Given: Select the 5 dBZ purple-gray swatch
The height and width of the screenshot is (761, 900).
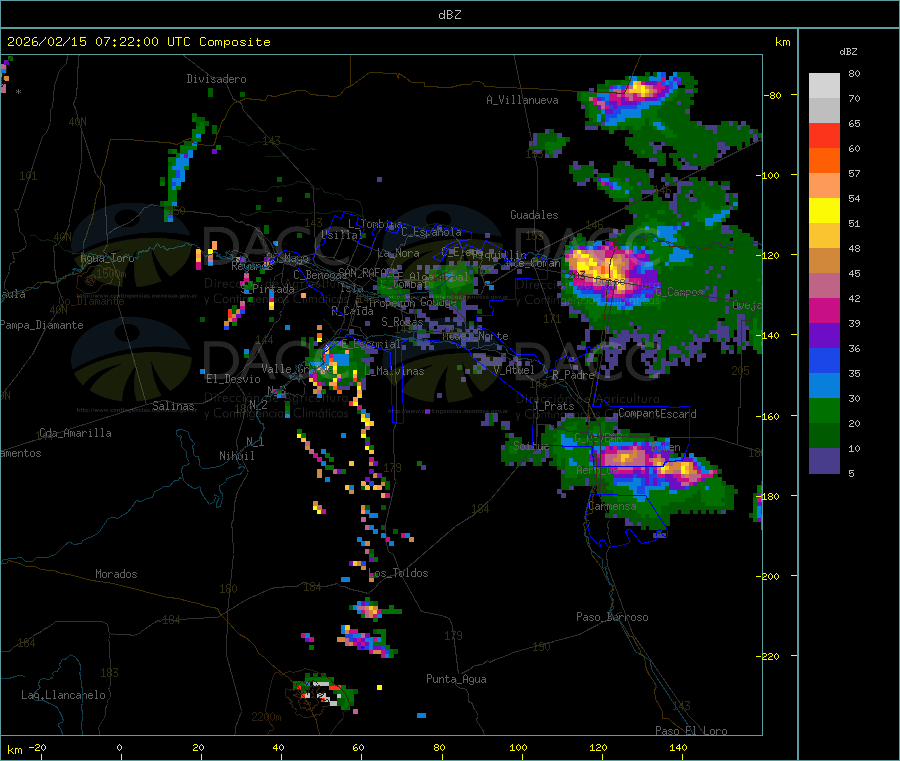Looking at the screenshot, I should pos(824,461).
